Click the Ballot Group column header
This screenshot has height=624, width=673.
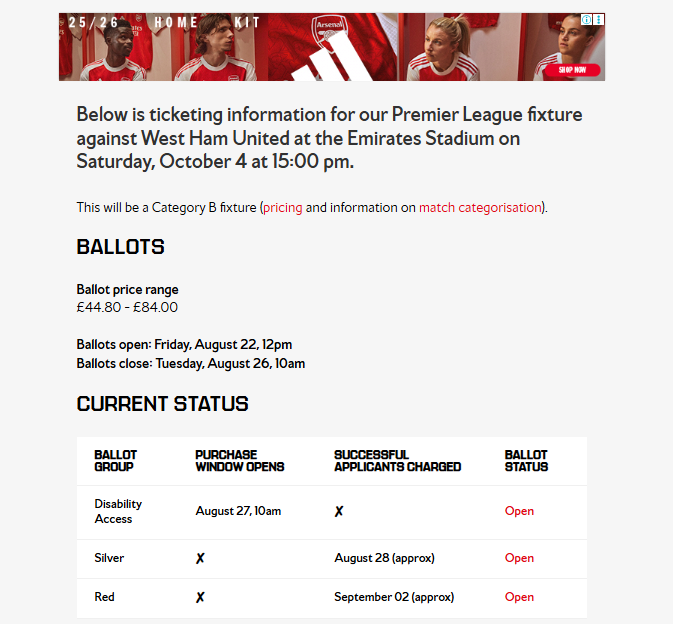pyautogui.click(x=115, y=460)
